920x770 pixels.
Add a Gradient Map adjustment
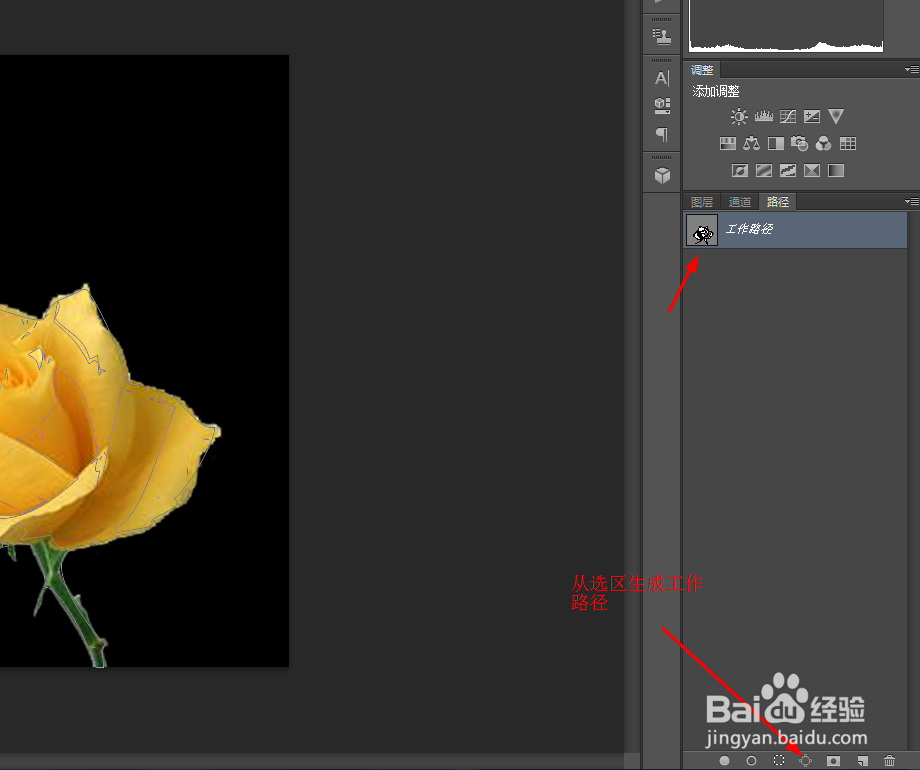pyautogui.click(x=836, y=170)
